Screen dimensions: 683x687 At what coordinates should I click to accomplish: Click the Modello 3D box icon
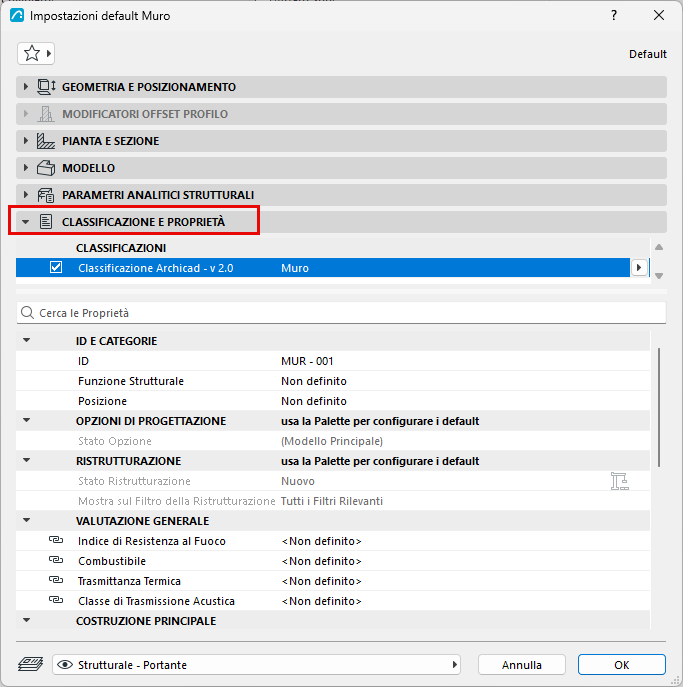(46, 168)
